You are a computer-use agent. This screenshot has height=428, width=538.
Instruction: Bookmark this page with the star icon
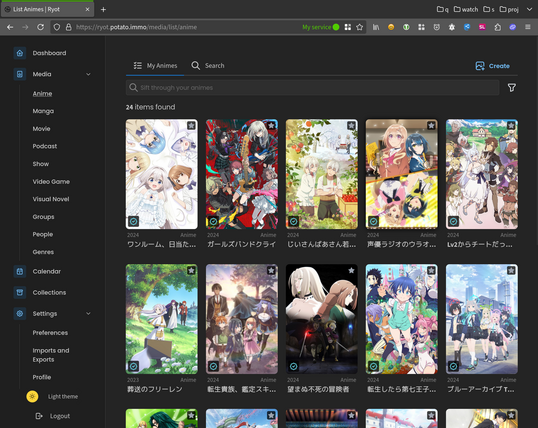(359, 27)
